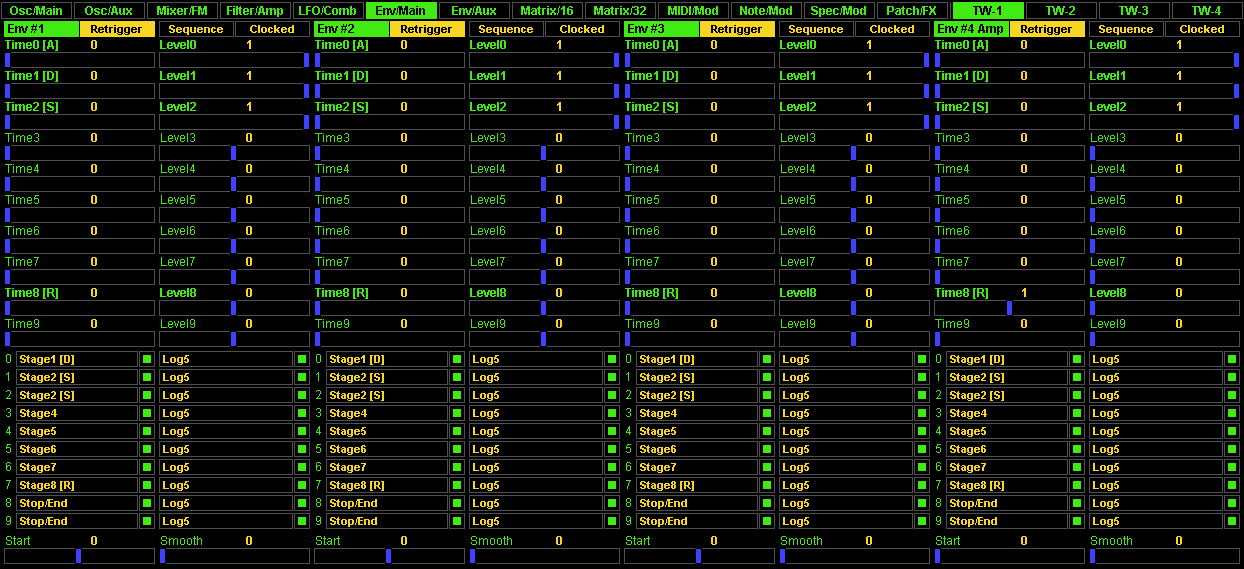The width and height of the screenshot is (1244, 569).
Task: Open the Matrix/16 tab
Action: click(x=547, y=10)
